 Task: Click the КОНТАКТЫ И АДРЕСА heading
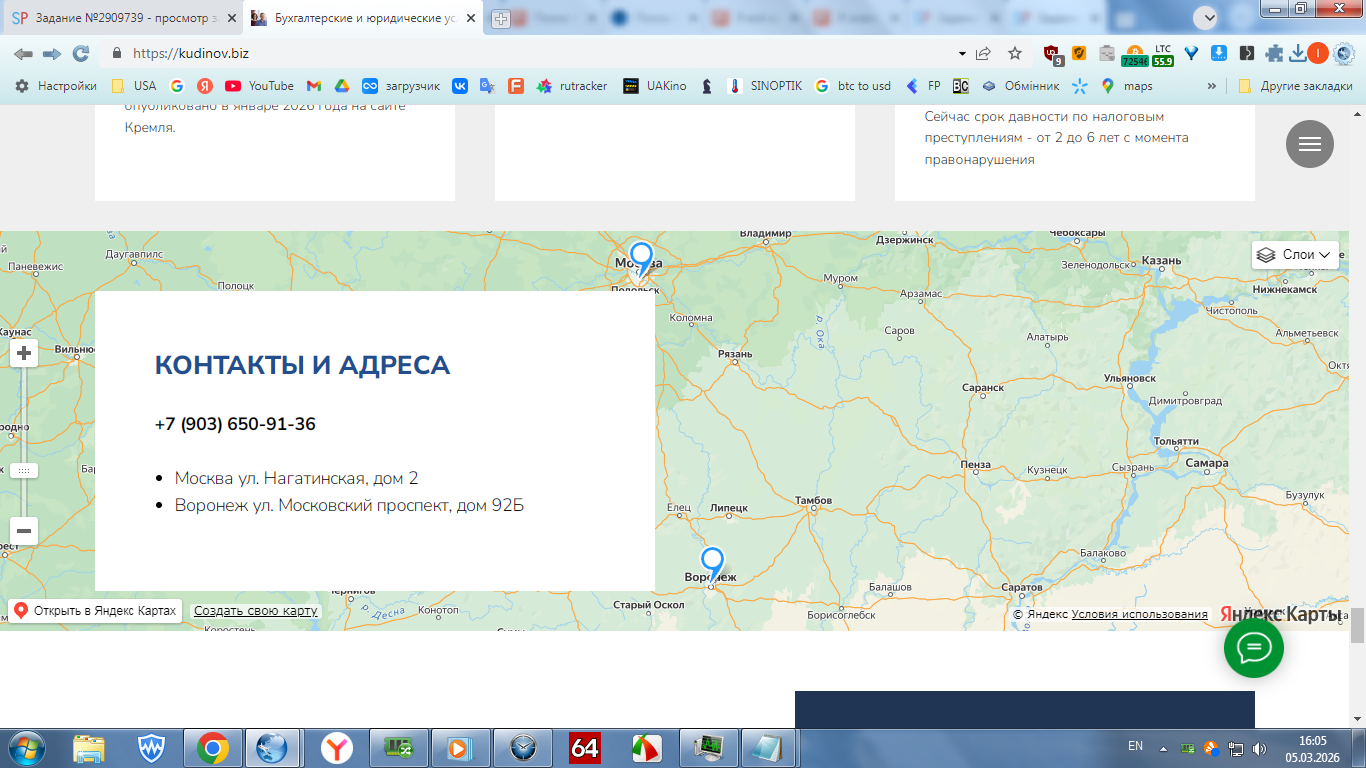coord(302,365)
